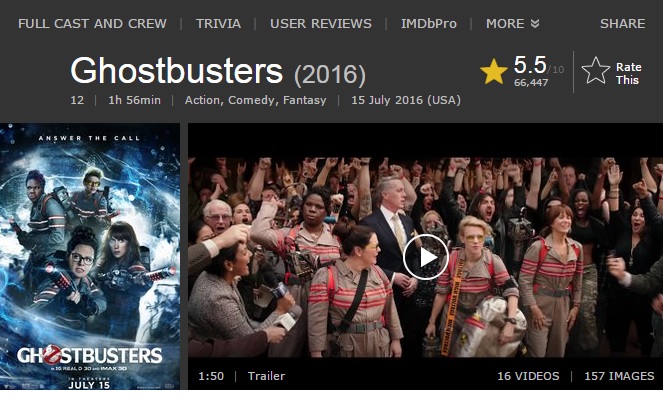The image size is (663, 400).
Task: Select the Fantasy genre link
Action: (304, 100)
